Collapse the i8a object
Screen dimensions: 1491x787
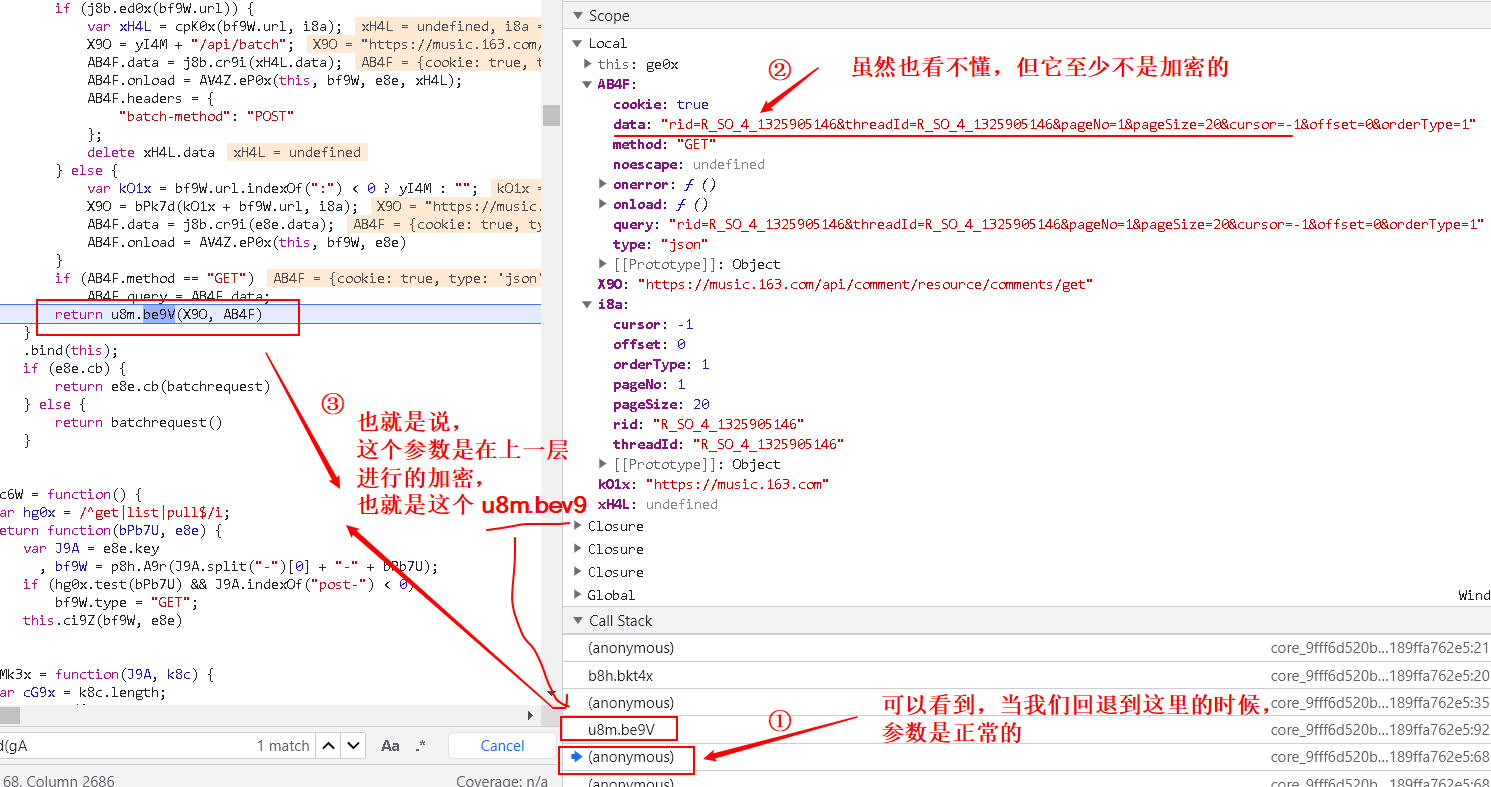589,304
